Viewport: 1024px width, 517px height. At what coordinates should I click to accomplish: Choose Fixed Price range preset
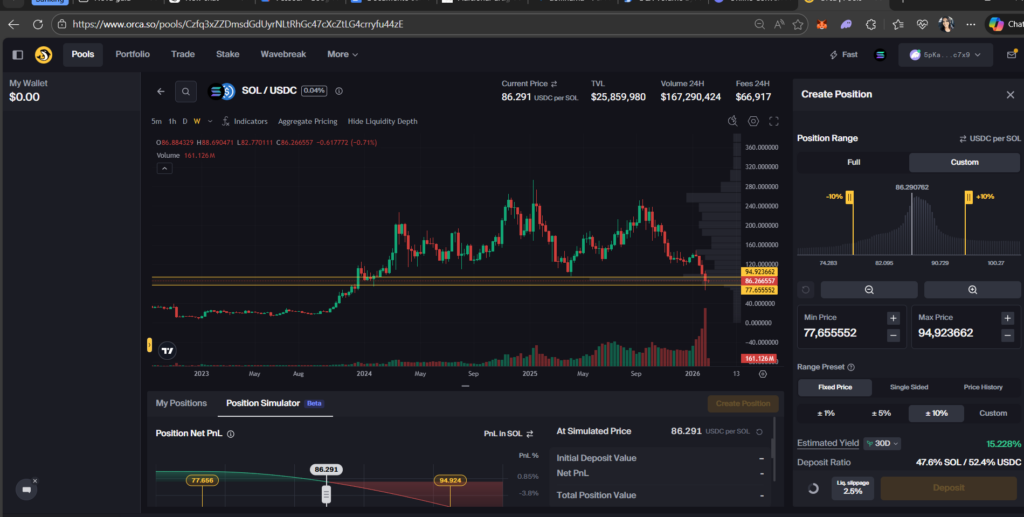(835, 387)
